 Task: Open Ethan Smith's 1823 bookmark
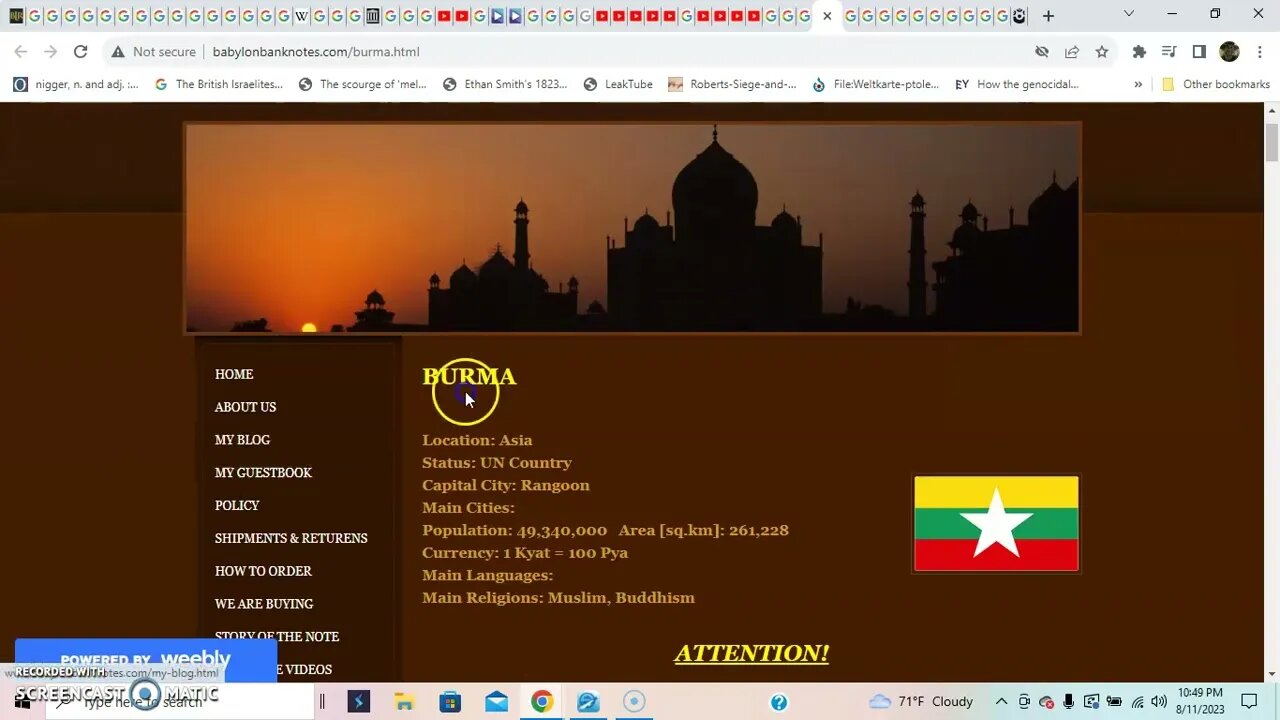tap(506, 85)
